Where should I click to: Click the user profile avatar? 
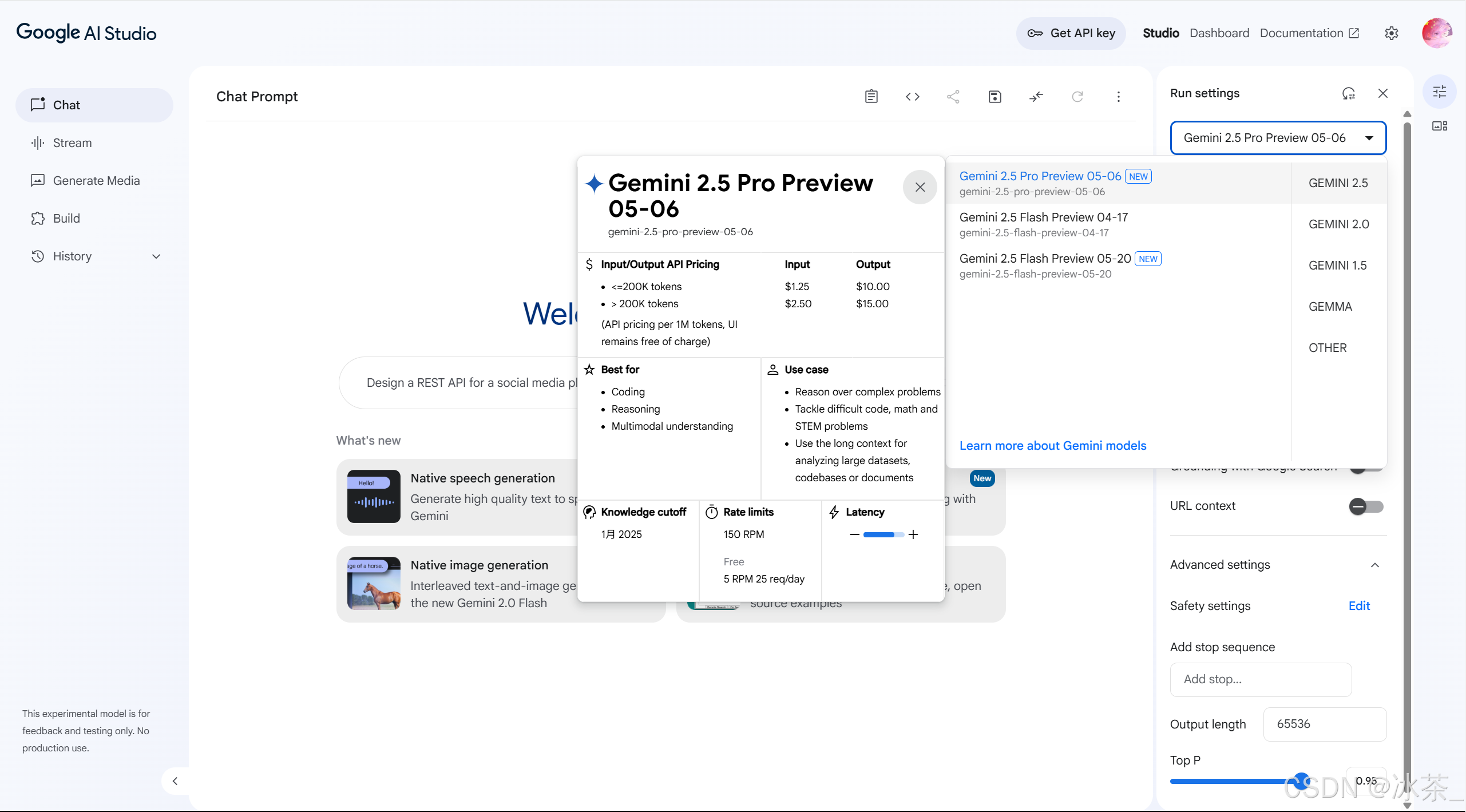point(1437,33)
